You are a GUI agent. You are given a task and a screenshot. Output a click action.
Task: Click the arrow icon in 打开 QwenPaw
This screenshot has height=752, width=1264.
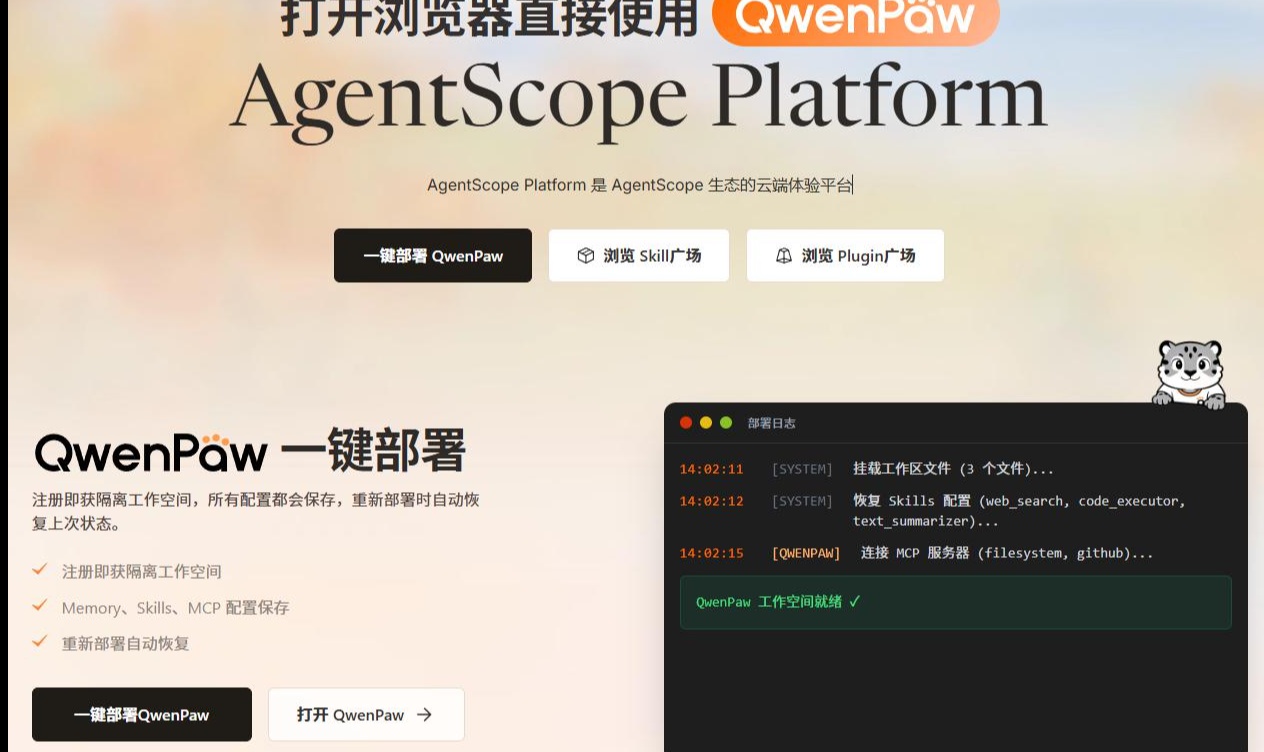424,714
